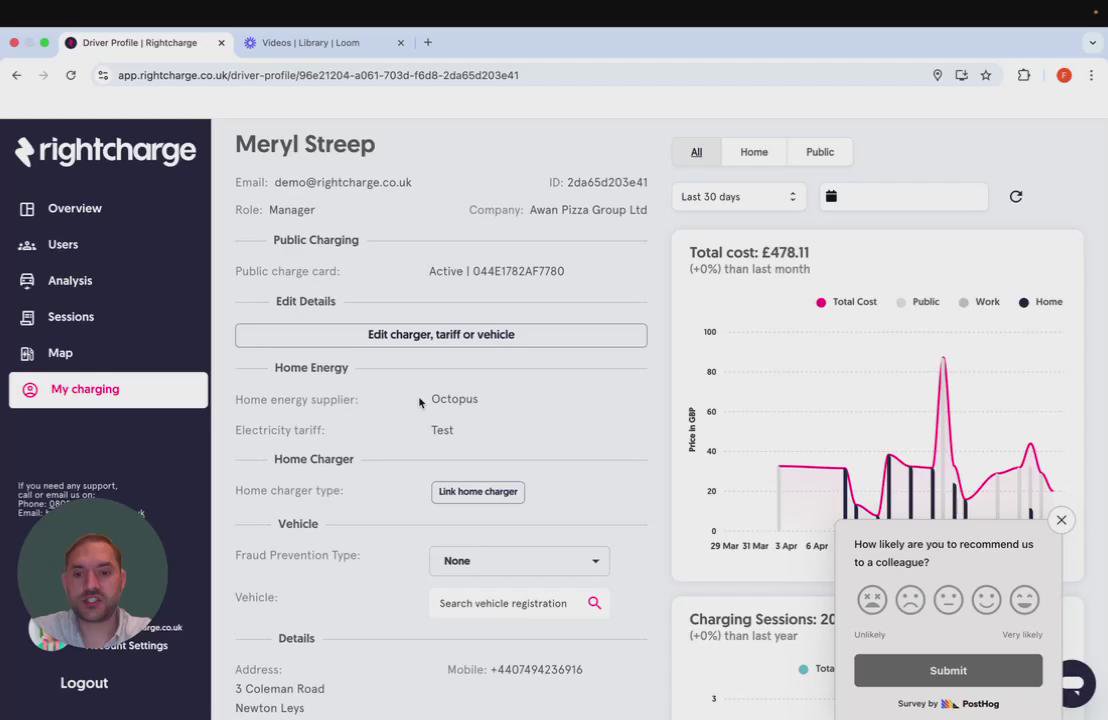The width and height of the screenshot is (1108, 720).
Task: Open the Overview sidebar icon
Action: tap(27, 209)
